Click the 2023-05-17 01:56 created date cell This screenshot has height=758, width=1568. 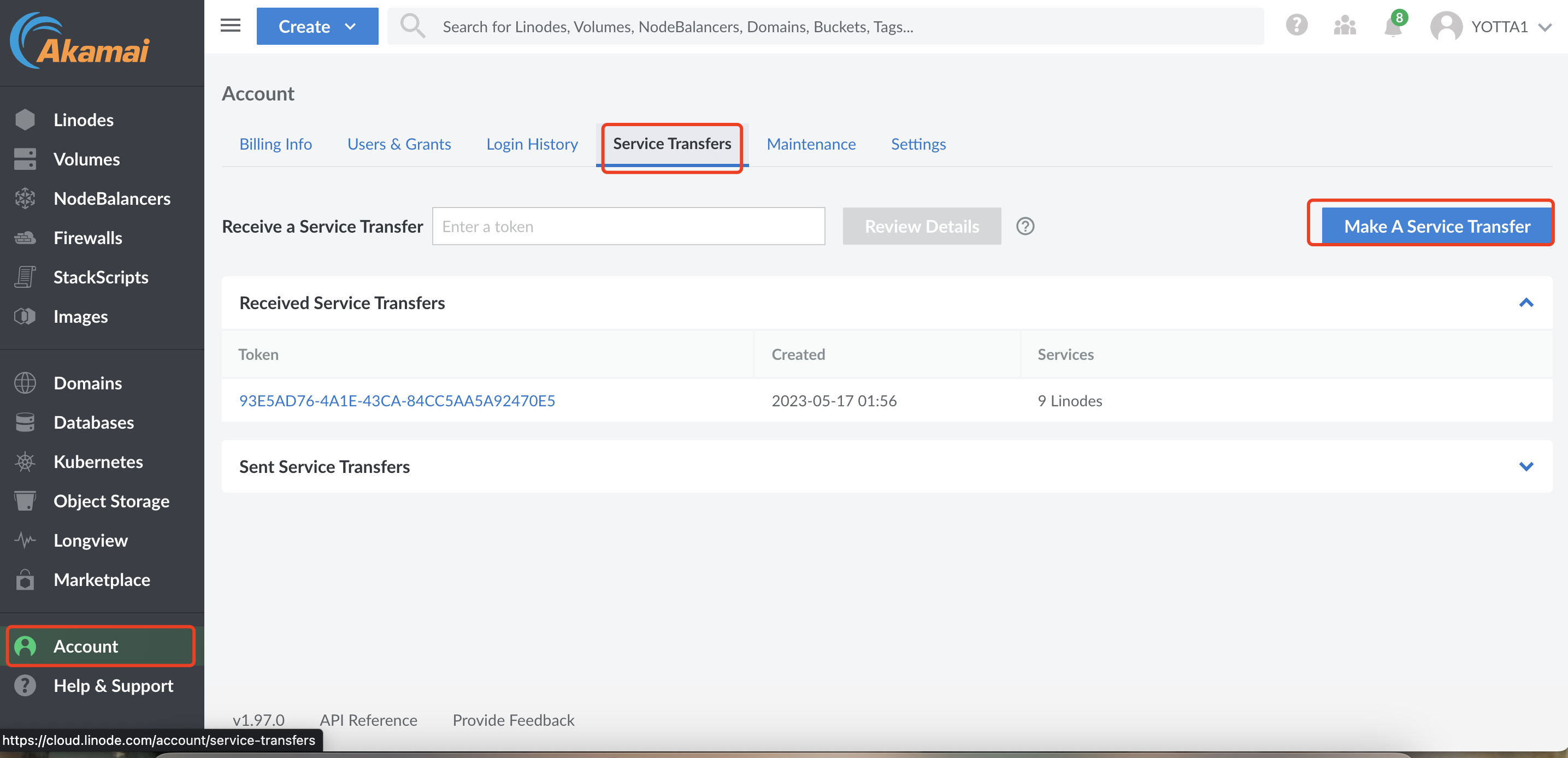point(834,400)
